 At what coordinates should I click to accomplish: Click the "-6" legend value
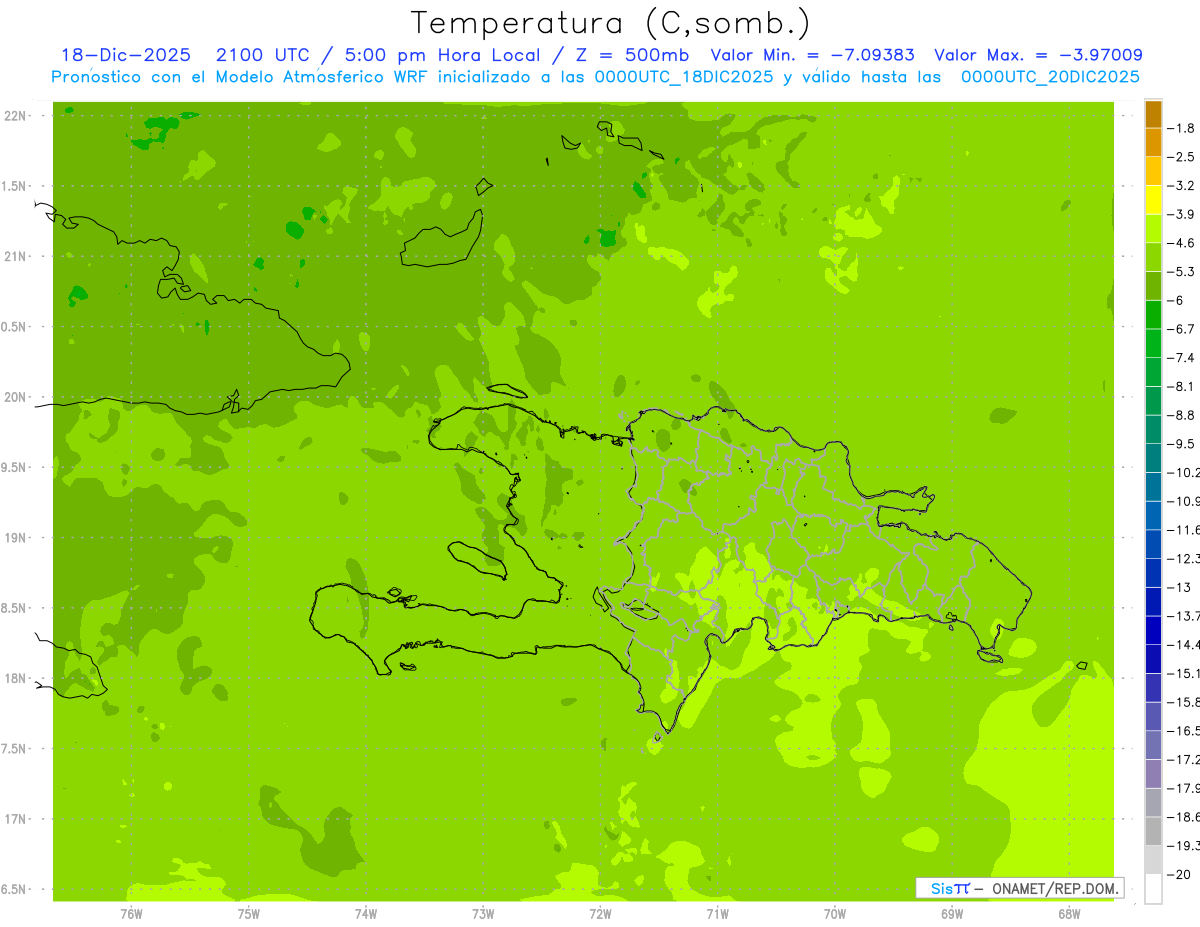click(x=1175, y=300)
